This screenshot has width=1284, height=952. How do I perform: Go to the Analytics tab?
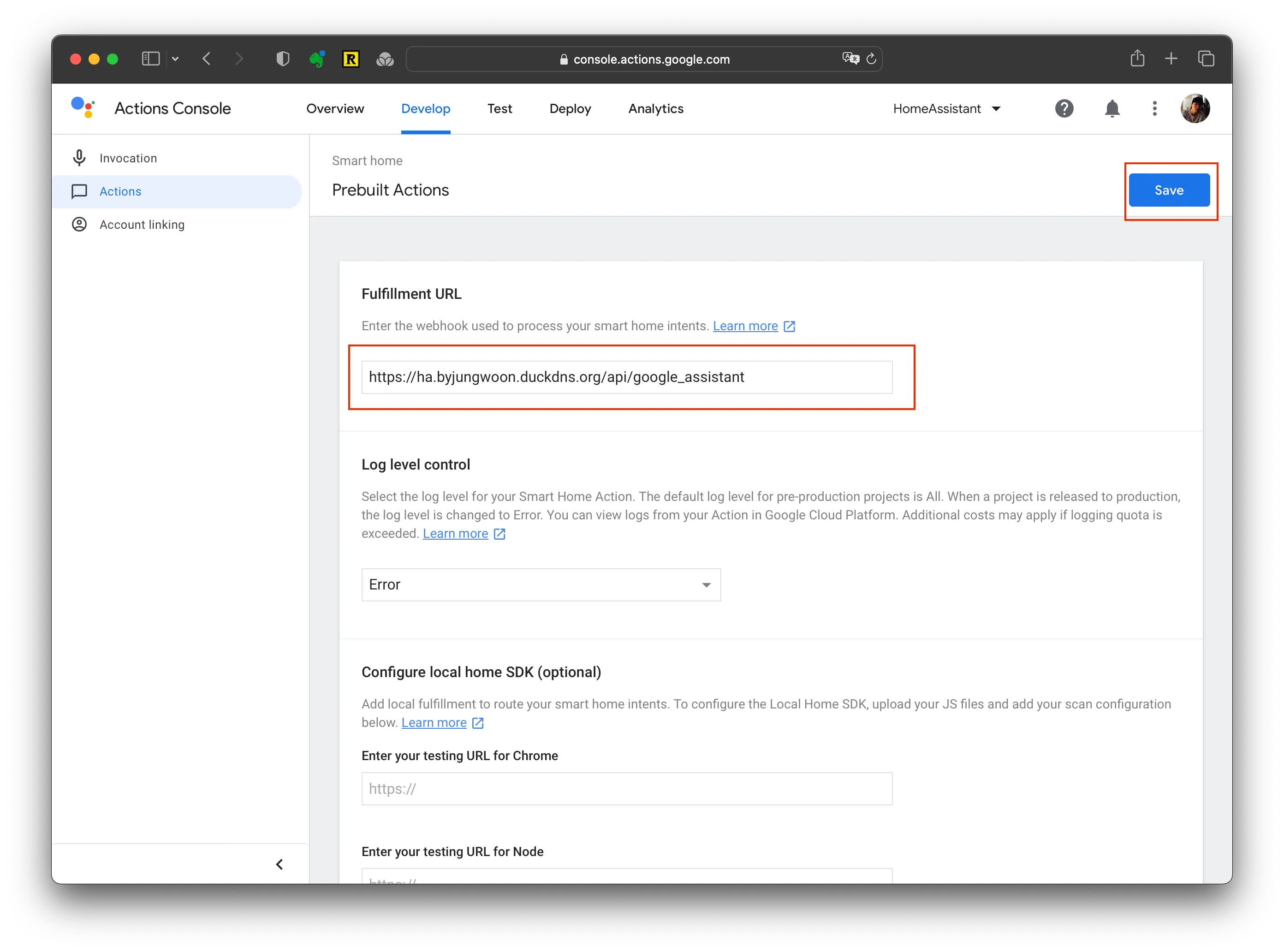point(655,108)
